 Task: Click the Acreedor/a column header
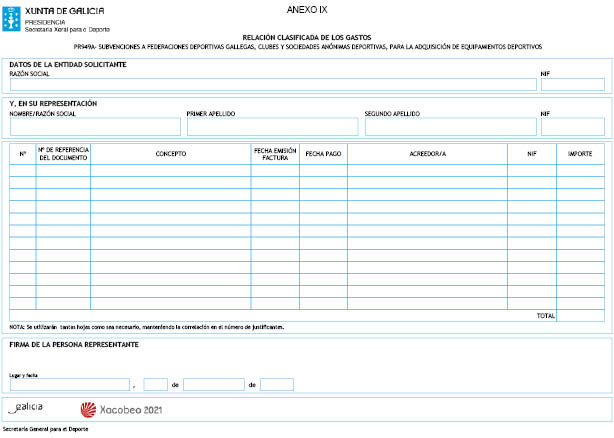(x=428, y=154)
